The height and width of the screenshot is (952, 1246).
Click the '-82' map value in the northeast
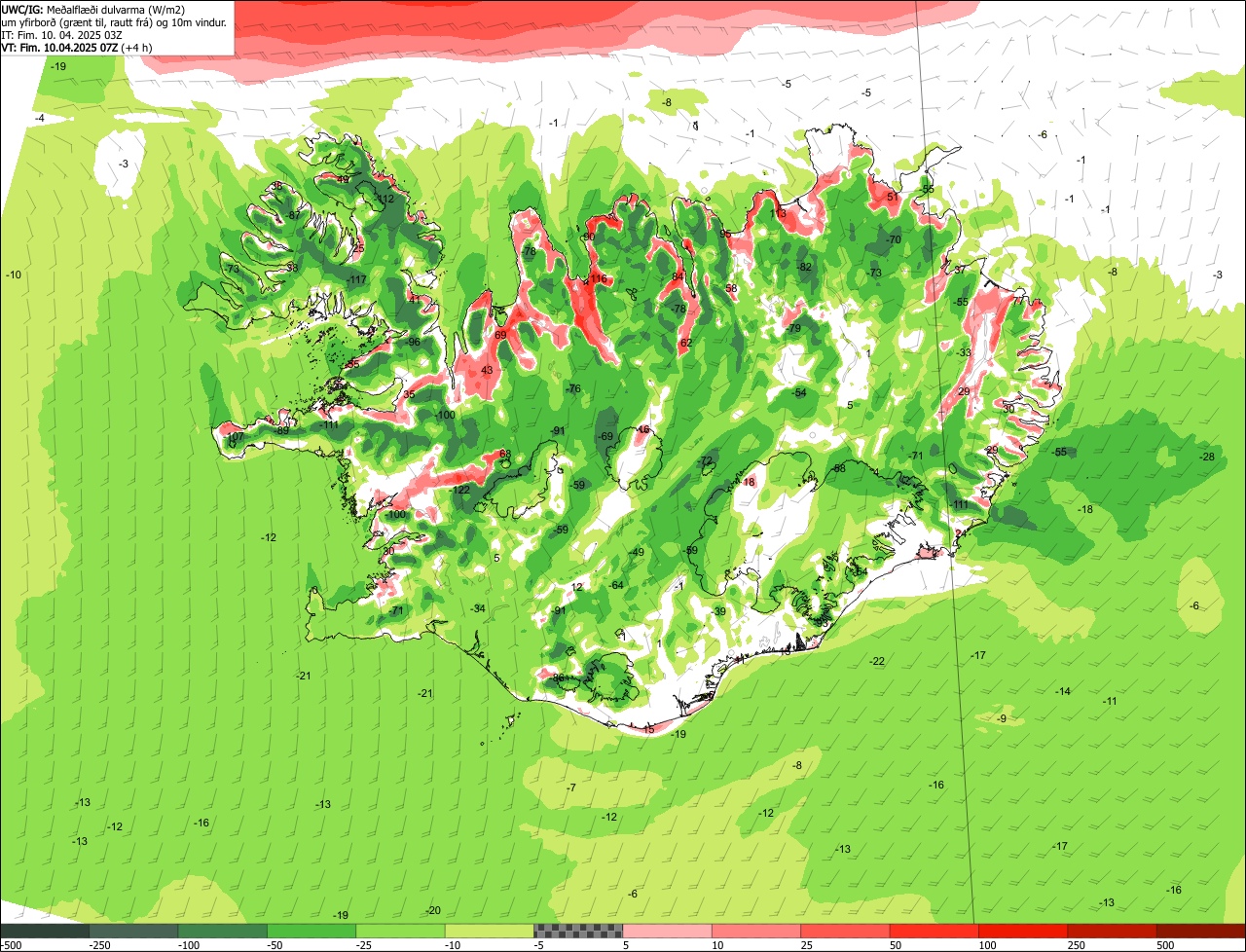point(804,267)
